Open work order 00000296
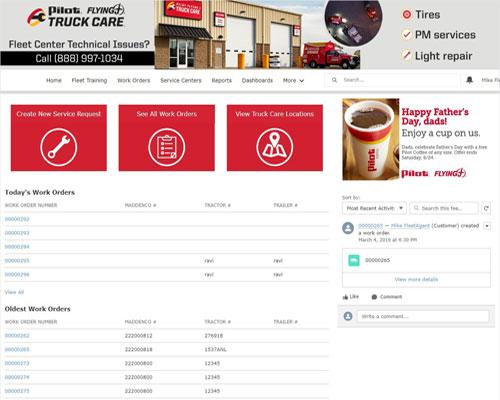 [17, 275]
